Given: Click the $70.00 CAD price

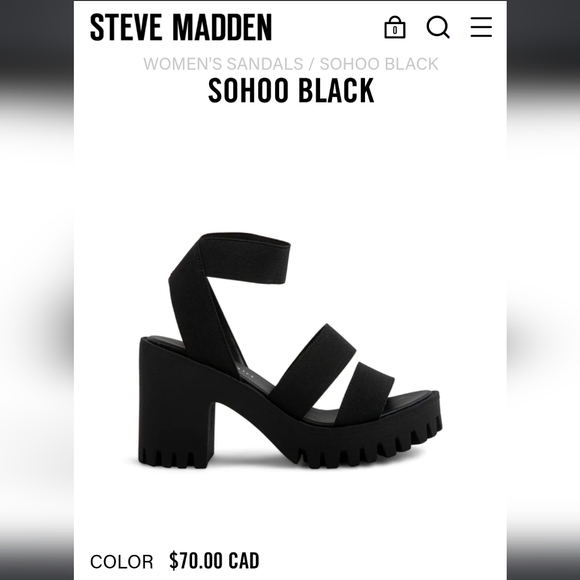Looking at the screenshot, I should pyautogui.click(x=214, y=561).
